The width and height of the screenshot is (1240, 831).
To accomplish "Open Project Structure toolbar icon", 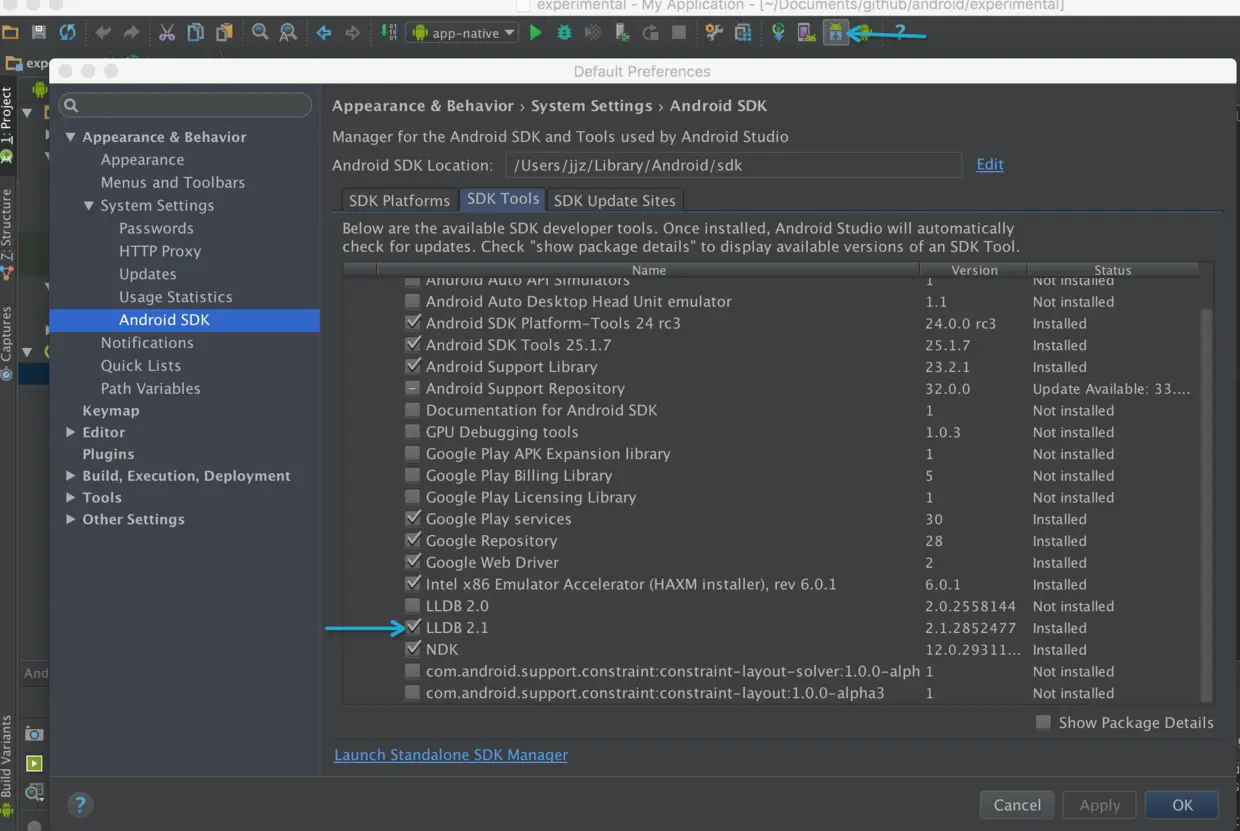I will tap(743, 33).
